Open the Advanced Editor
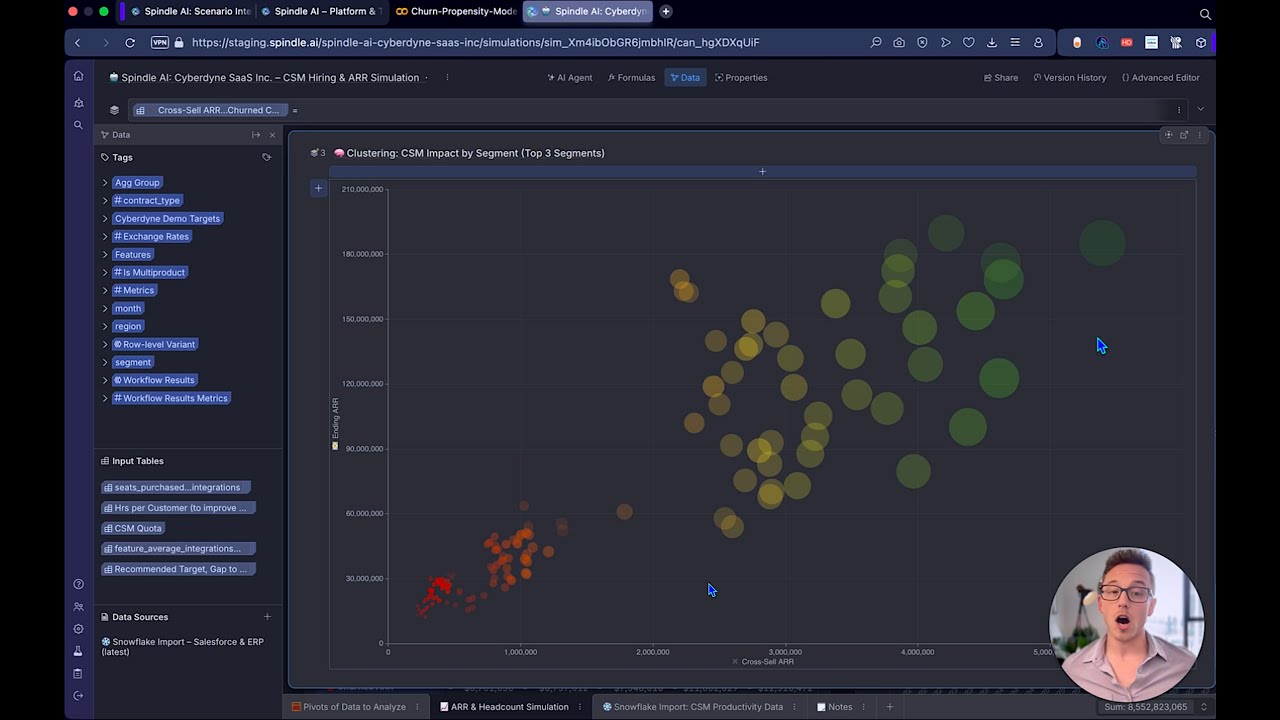 click(1160, 77)
